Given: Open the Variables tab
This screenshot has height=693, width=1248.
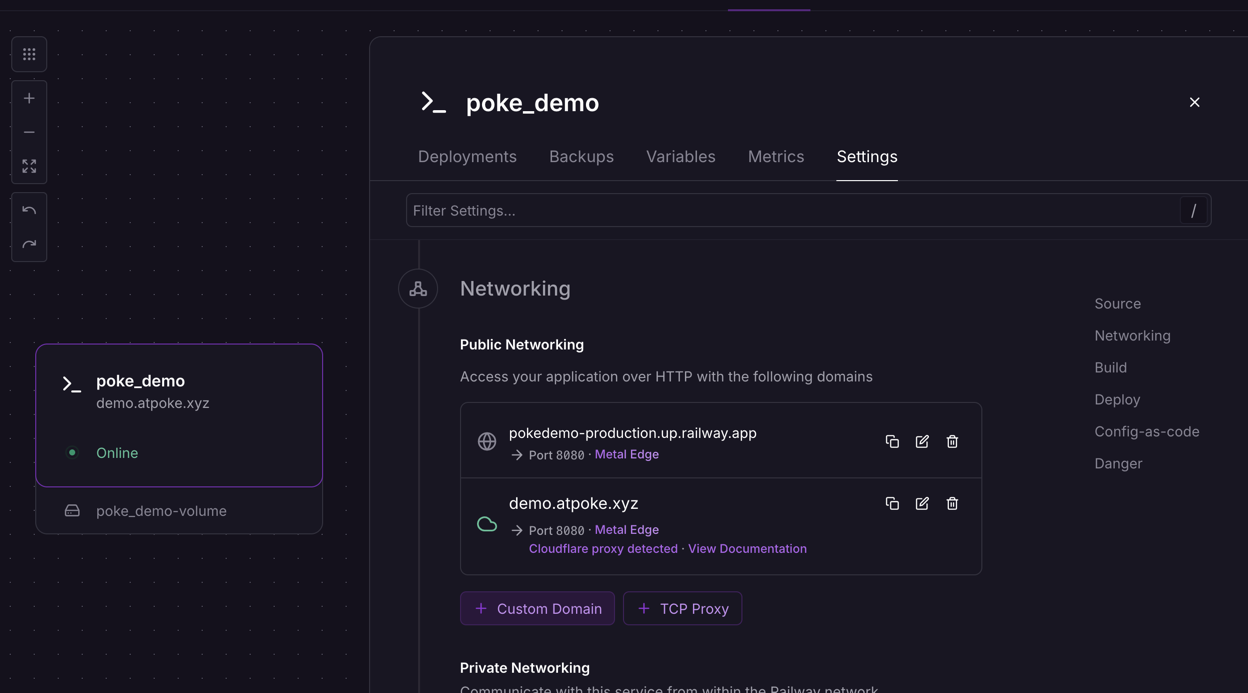Looking at the screenshot, I should coord(680,157).
